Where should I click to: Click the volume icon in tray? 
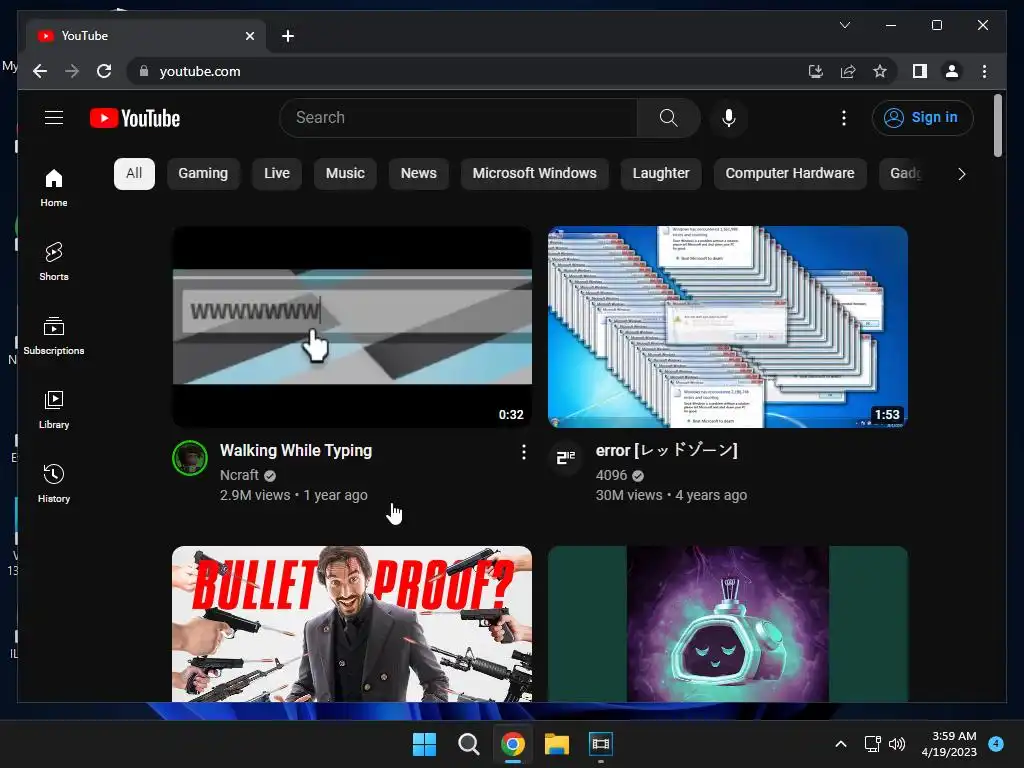(897, 744)
